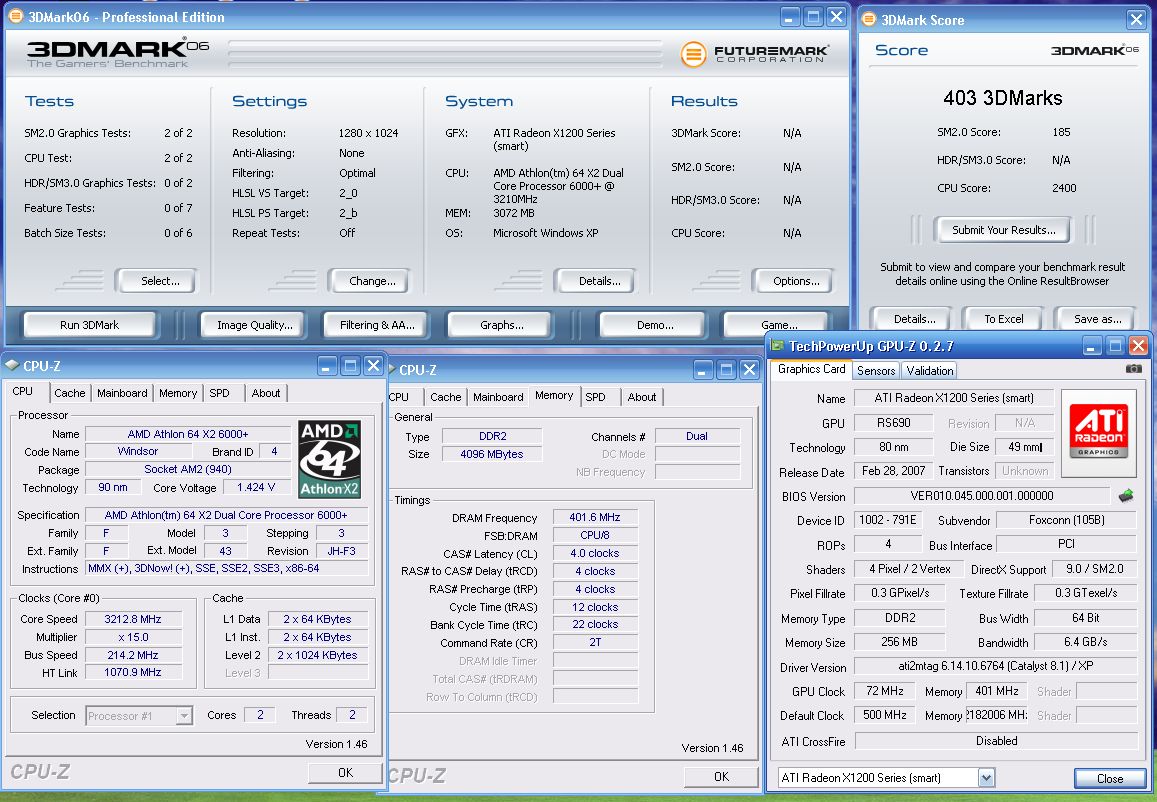Screen dimensions: 1157x802
Task: Select SPD tab in the right CPU-Z window
Action: point(595,397)
